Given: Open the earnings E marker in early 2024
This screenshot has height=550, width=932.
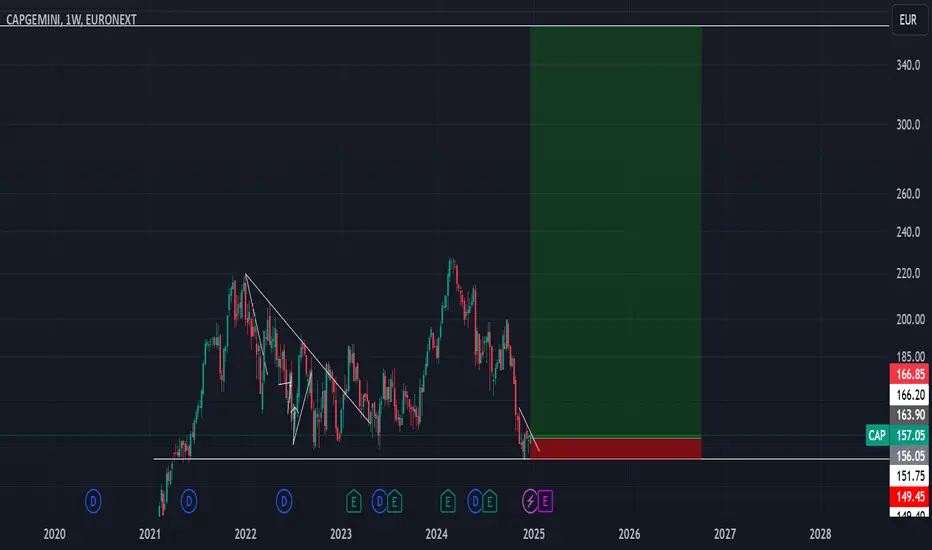Looking at the screenshot, I should [x=448, y=501].
